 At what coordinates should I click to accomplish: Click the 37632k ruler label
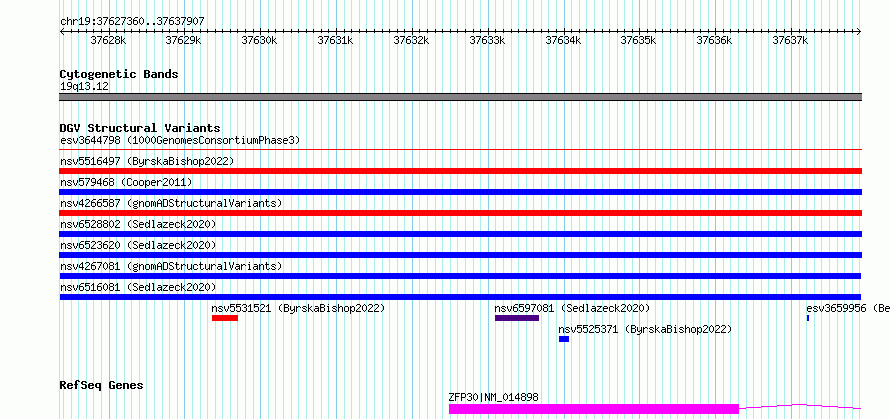(412, 40)
